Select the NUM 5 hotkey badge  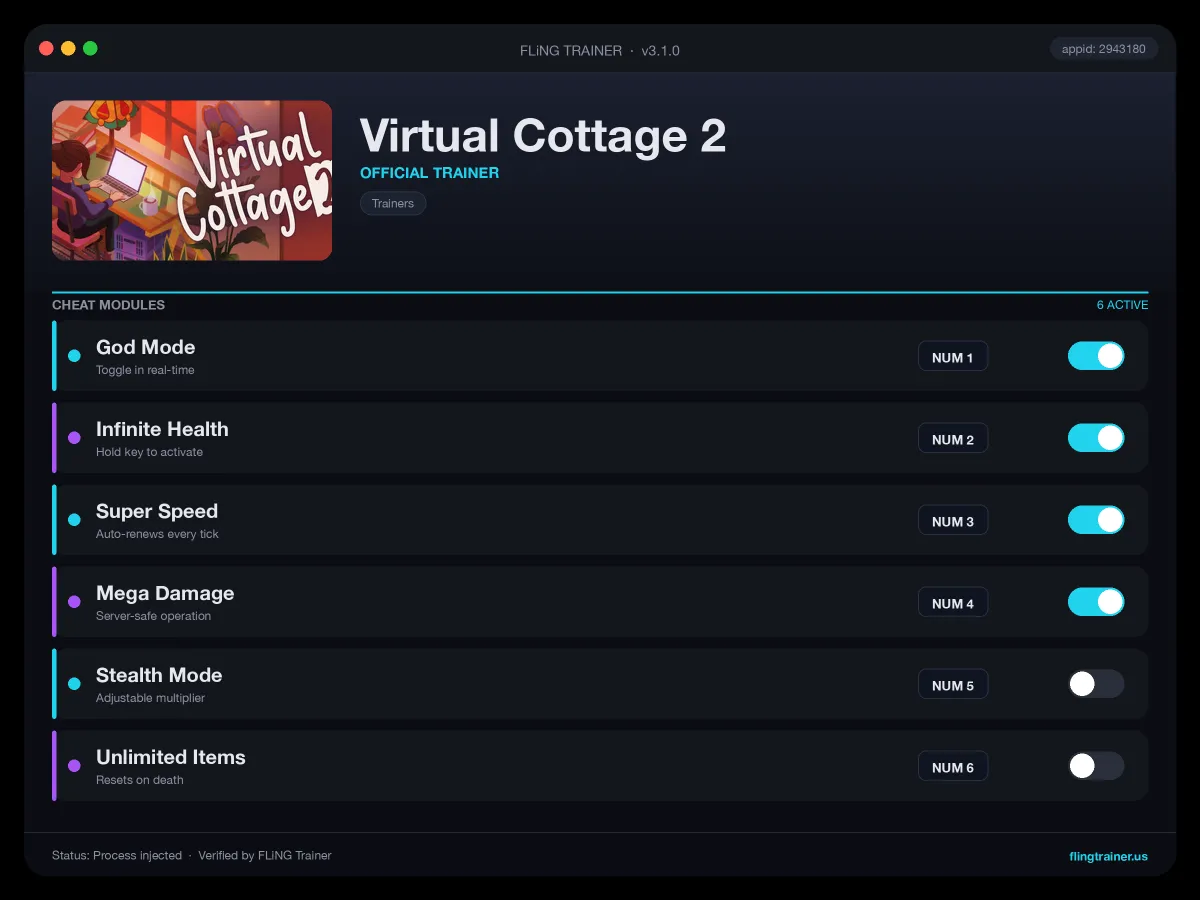(953, 685)
